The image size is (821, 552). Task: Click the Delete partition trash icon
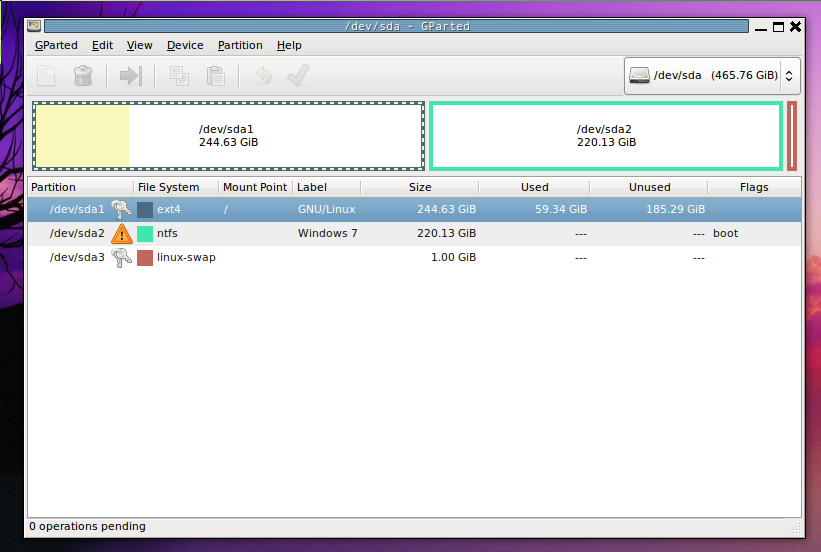click(x=83, y=76)
